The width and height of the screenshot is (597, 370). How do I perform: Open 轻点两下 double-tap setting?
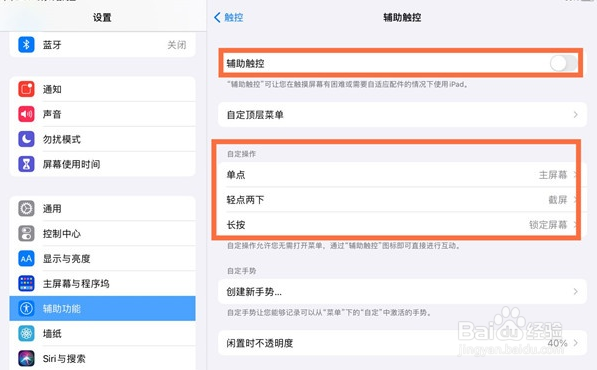pyautogui.click(x=402, y=199)
